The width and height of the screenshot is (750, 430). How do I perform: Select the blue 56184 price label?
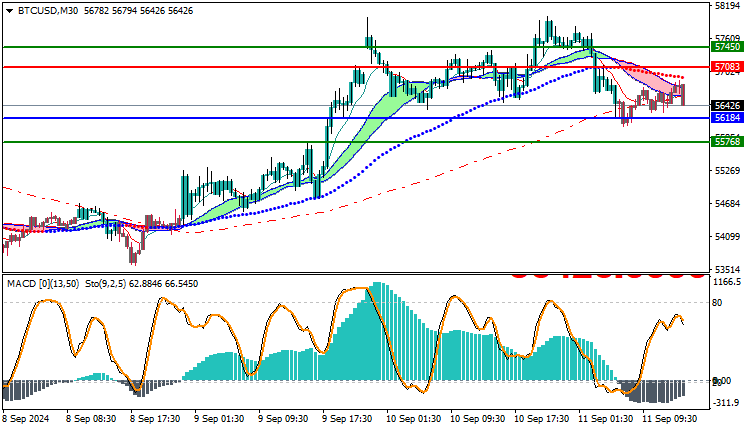click(727, 118)
